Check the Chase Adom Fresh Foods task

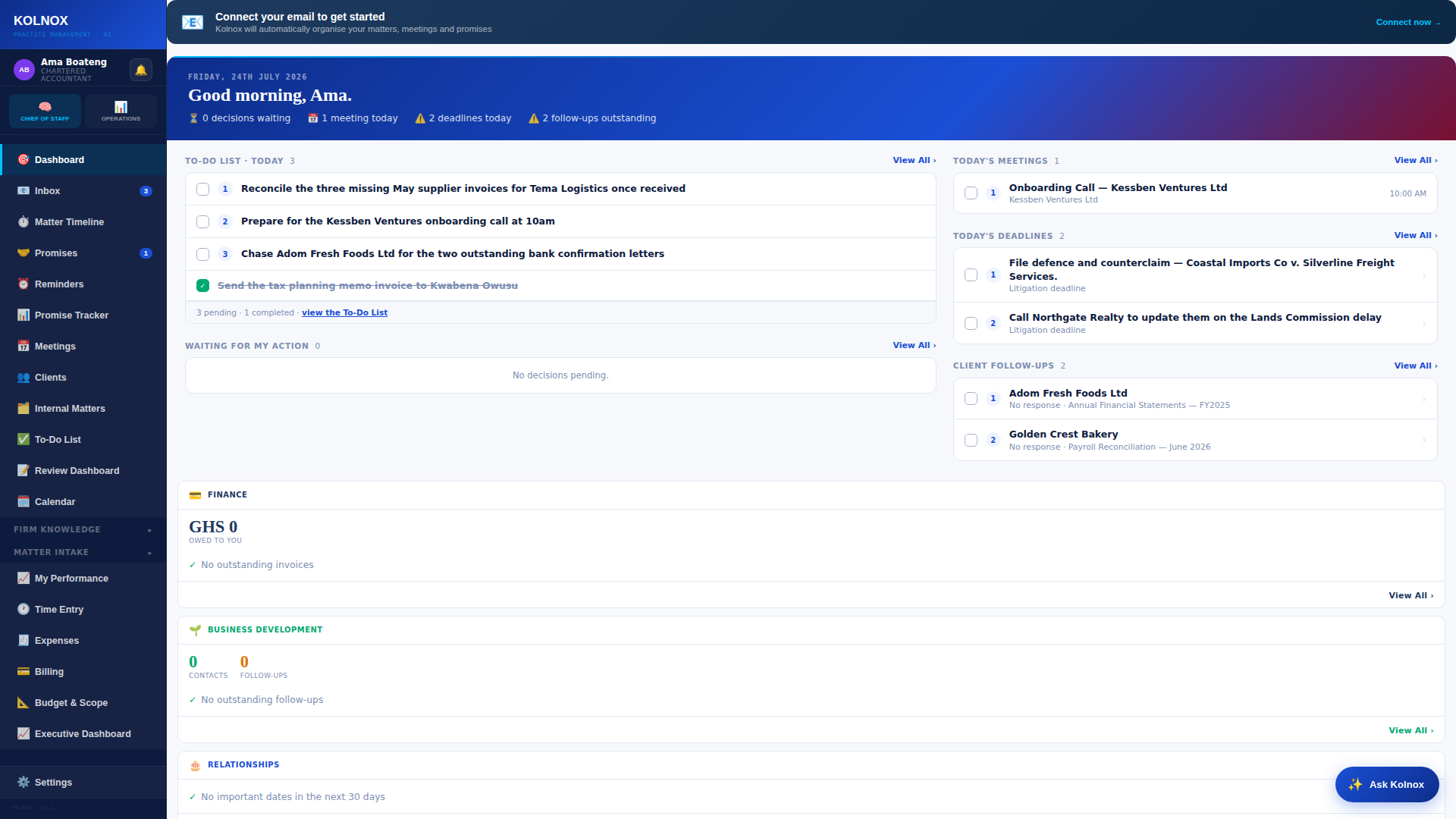202,254
